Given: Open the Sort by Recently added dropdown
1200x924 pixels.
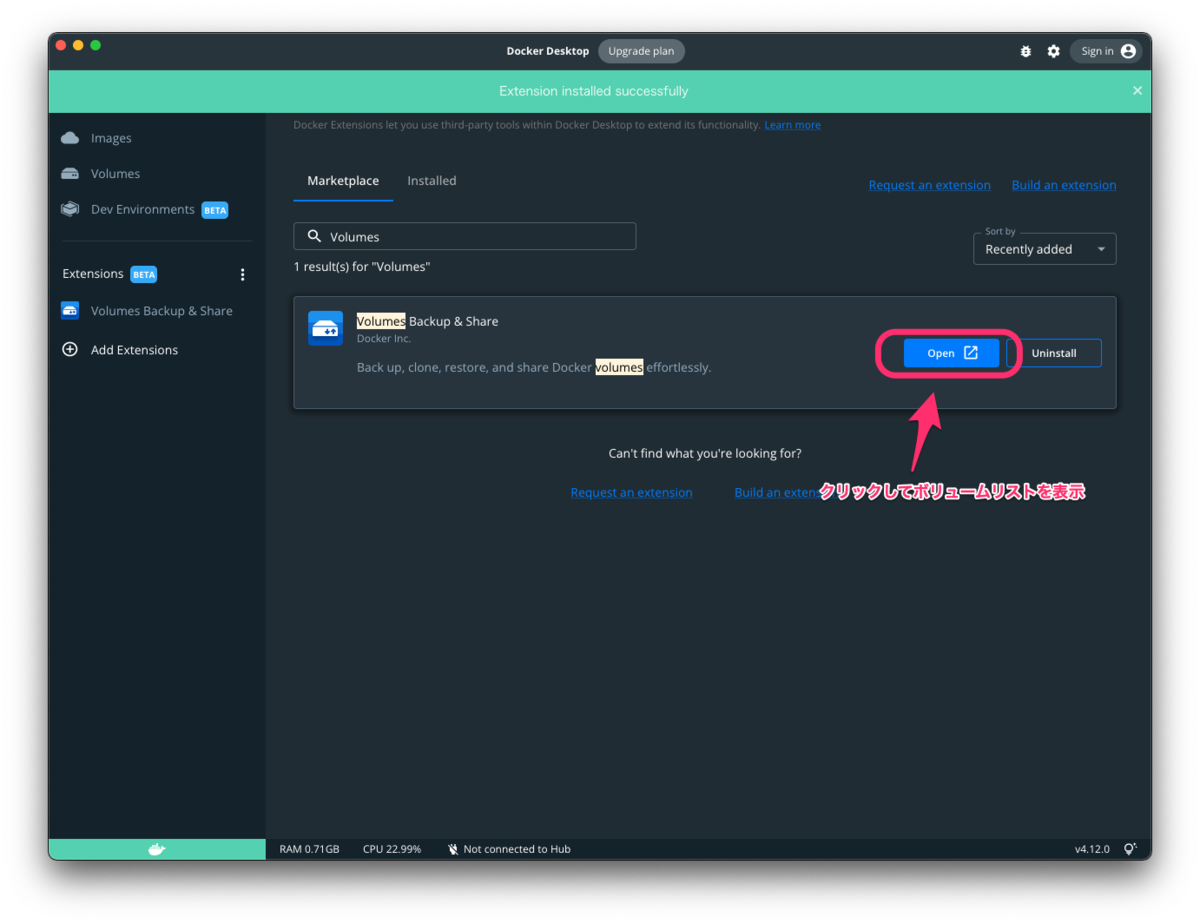Looking at the screenshot, I should (1044, 249).
